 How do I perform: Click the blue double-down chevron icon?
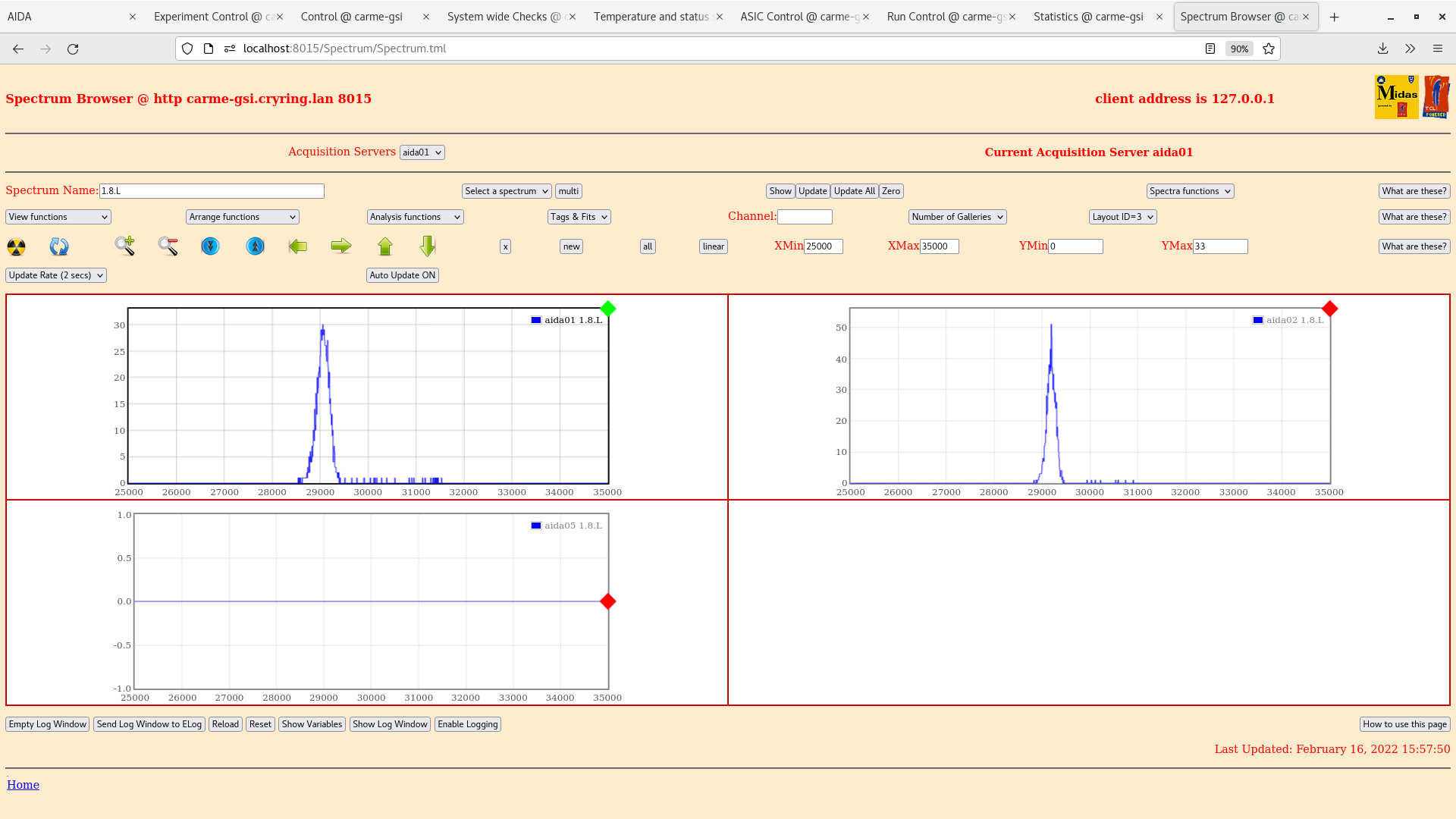[x=210, y=246]
